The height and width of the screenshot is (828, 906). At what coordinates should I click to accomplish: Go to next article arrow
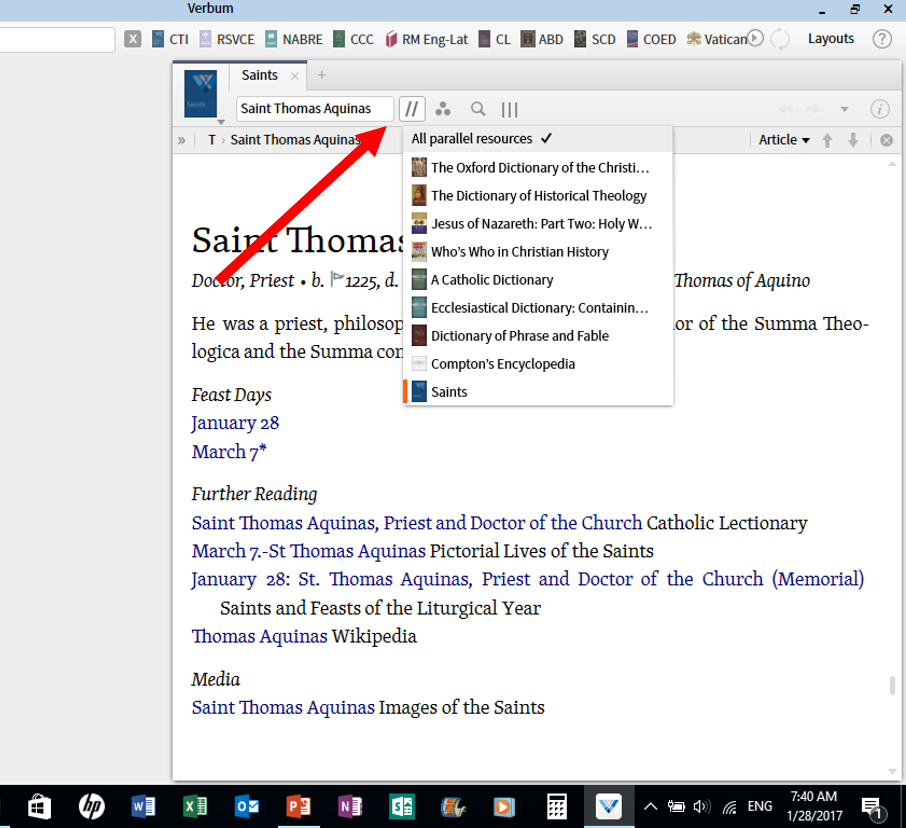click(x=853, y=140)
